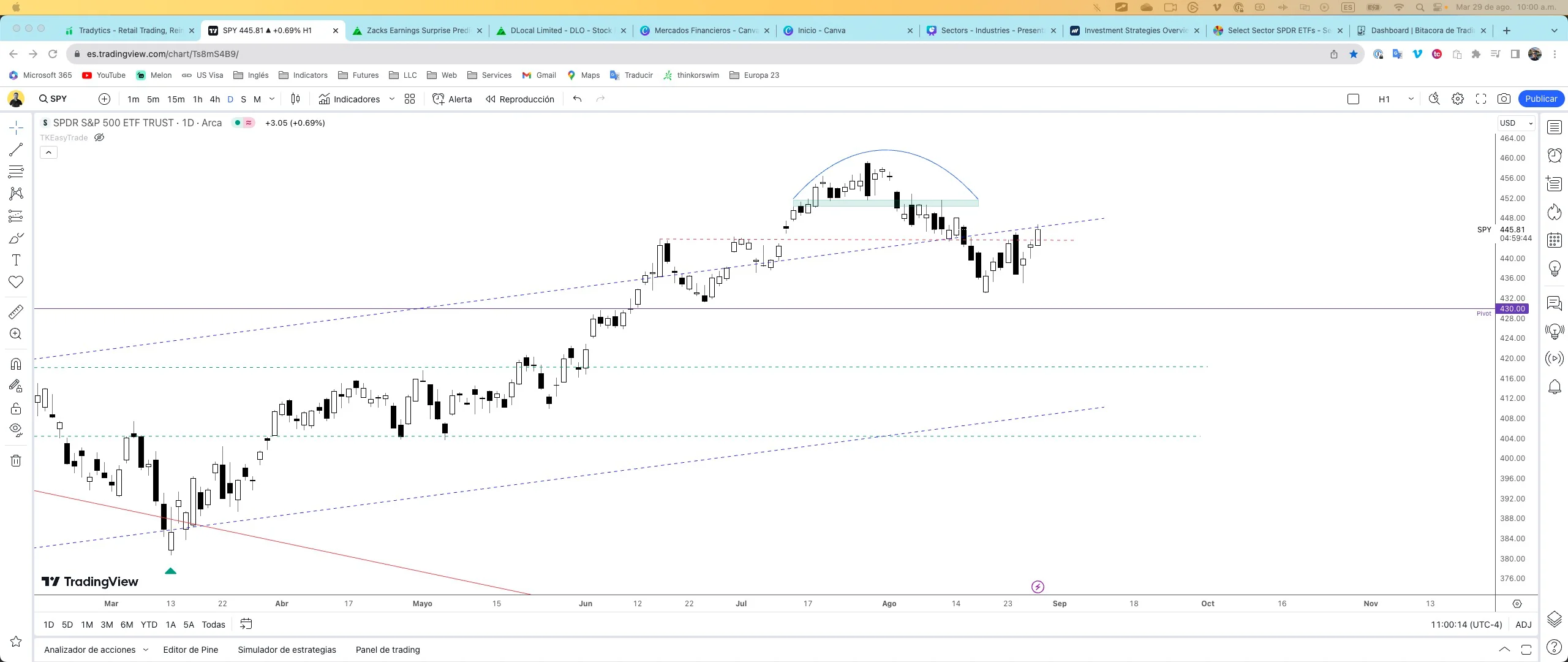
Task: Toggle the lock all drawings icon
Action: pyautogui.click(x=16, y=408)
